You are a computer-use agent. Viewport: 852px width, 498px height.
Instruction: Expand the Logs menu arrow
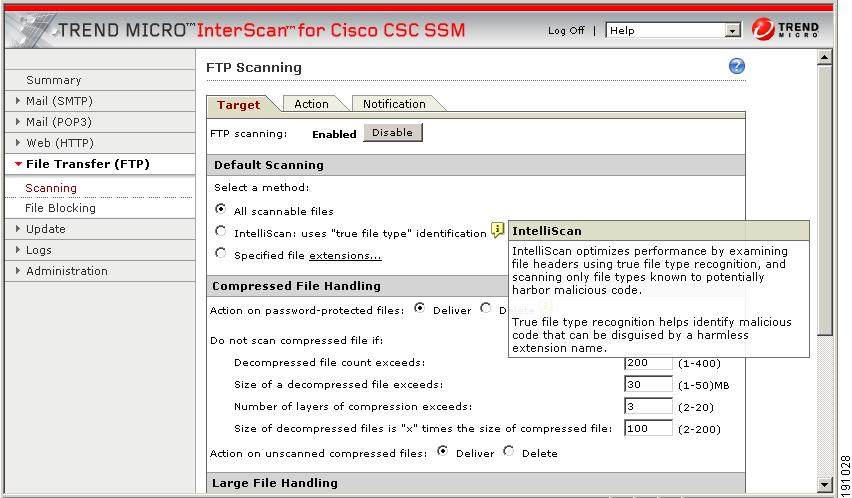[x=18, y=250]
